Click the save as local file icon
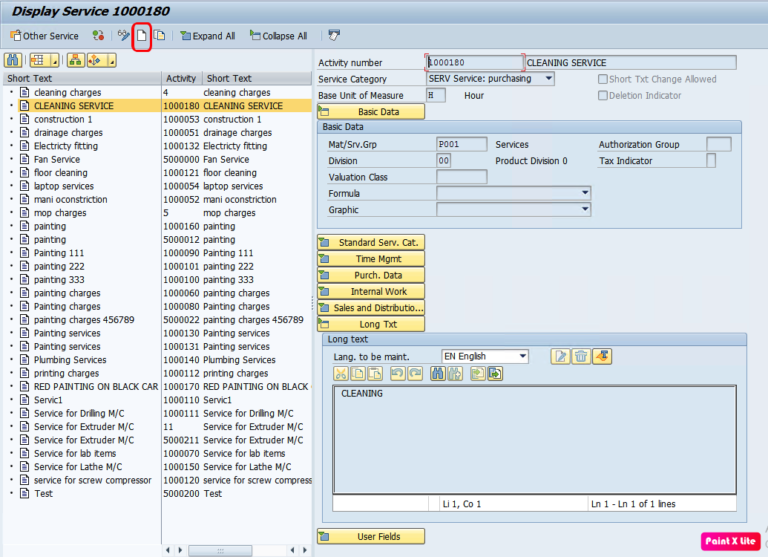 tap(495, 374)
